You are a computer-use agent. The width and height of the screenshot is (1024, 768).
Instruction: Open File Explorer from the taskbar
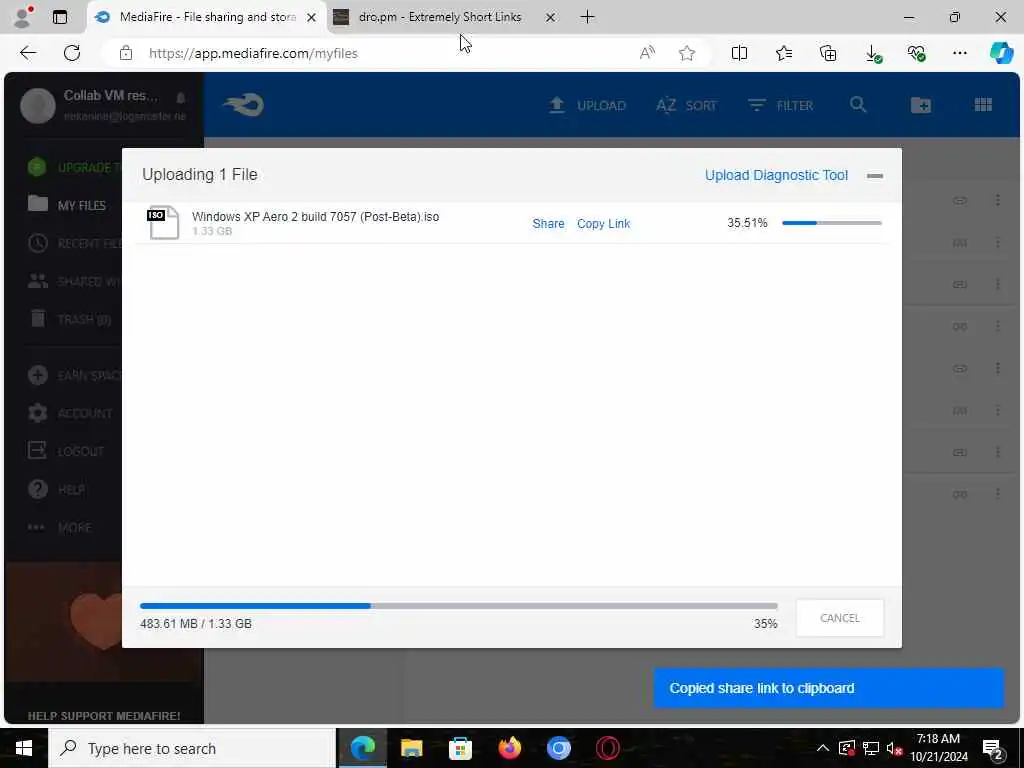[411, 748]
